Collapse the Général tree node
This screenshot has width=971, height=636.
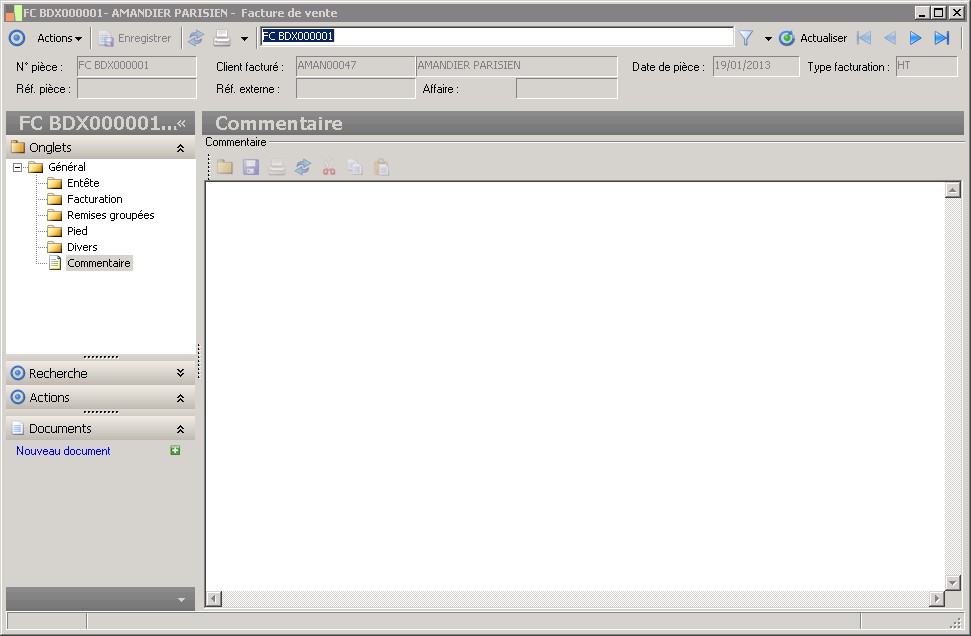(17, 167)
